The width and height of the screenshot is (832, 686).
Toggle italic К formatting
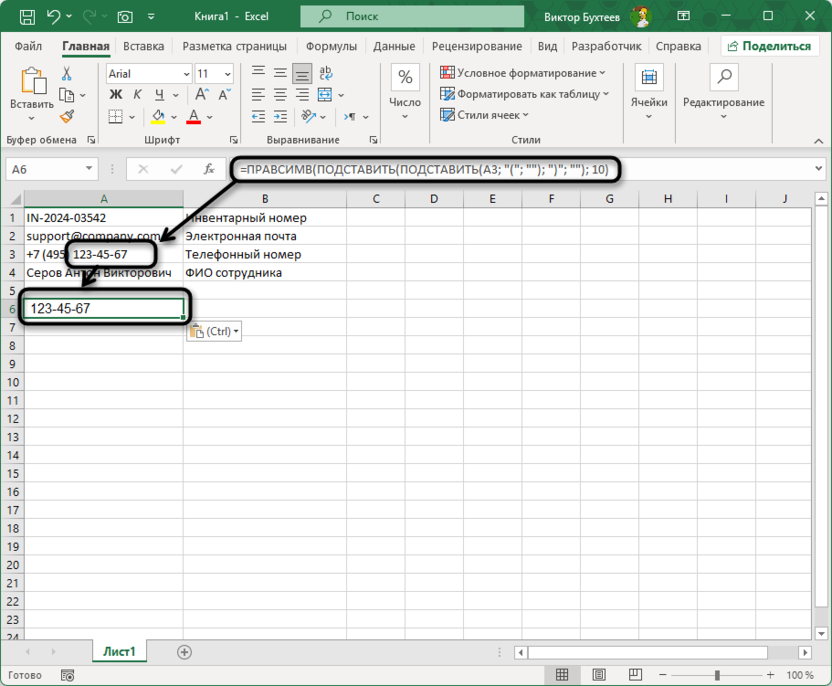[134, 95]
